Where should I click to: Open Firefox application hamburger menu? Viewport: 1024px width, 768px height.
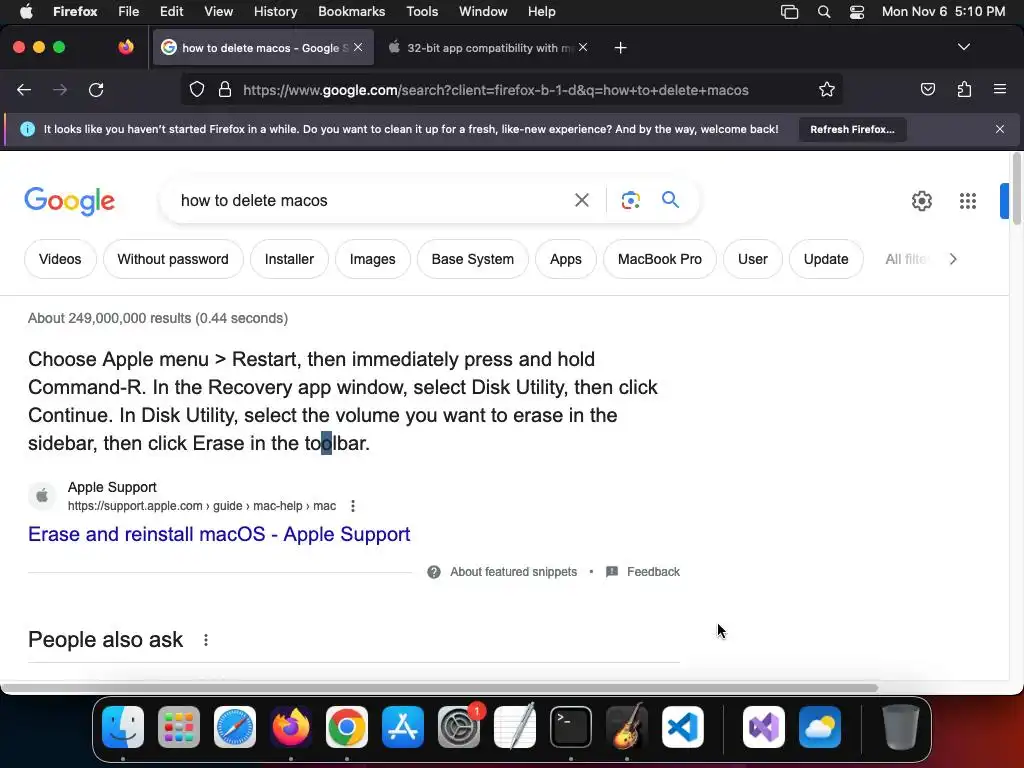(1000, 90)
